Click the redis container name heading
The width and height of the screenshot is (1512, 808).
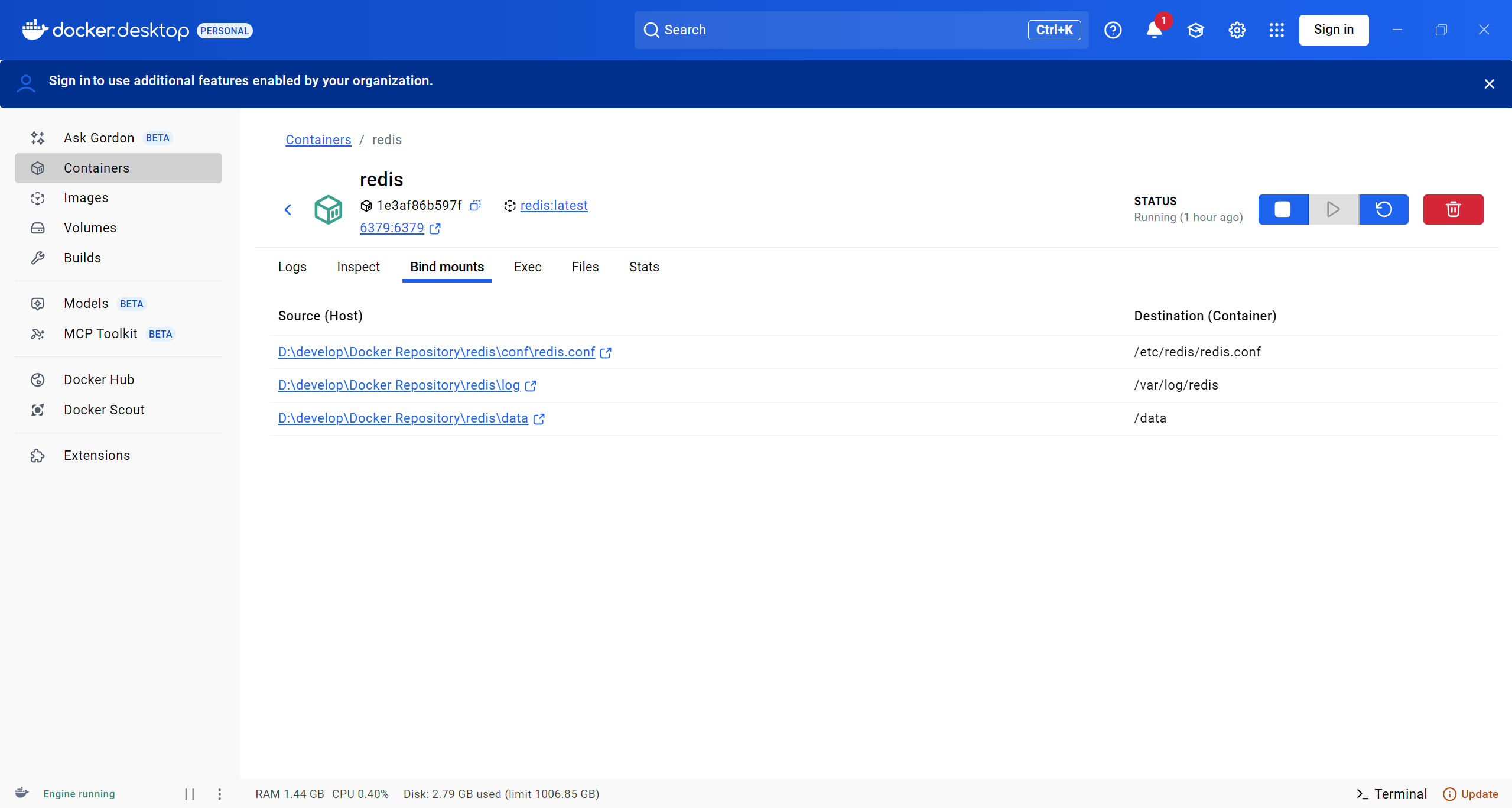point(382,180)
